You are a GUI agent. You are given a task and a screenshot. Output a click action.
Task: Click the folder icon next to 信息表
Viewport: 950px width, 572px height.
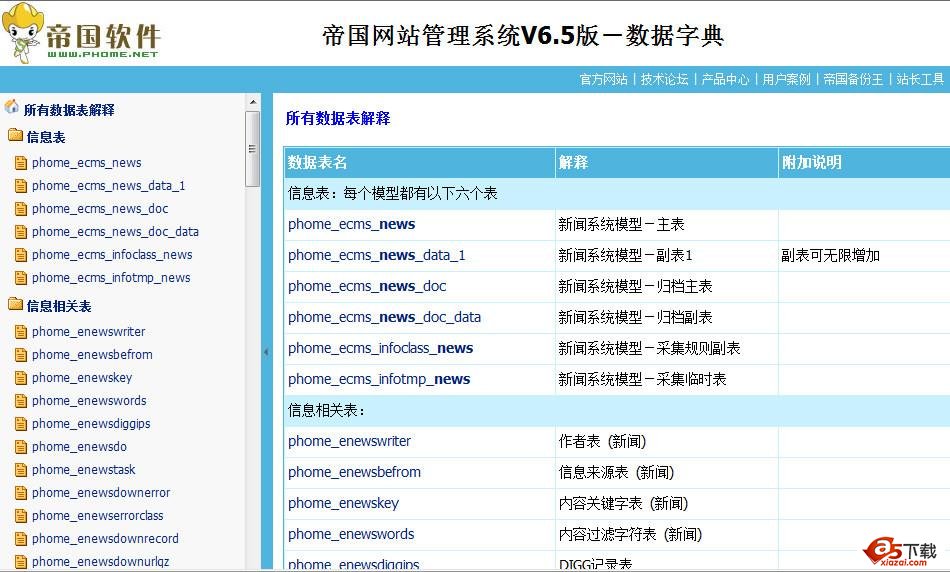(x=15, y=136)
